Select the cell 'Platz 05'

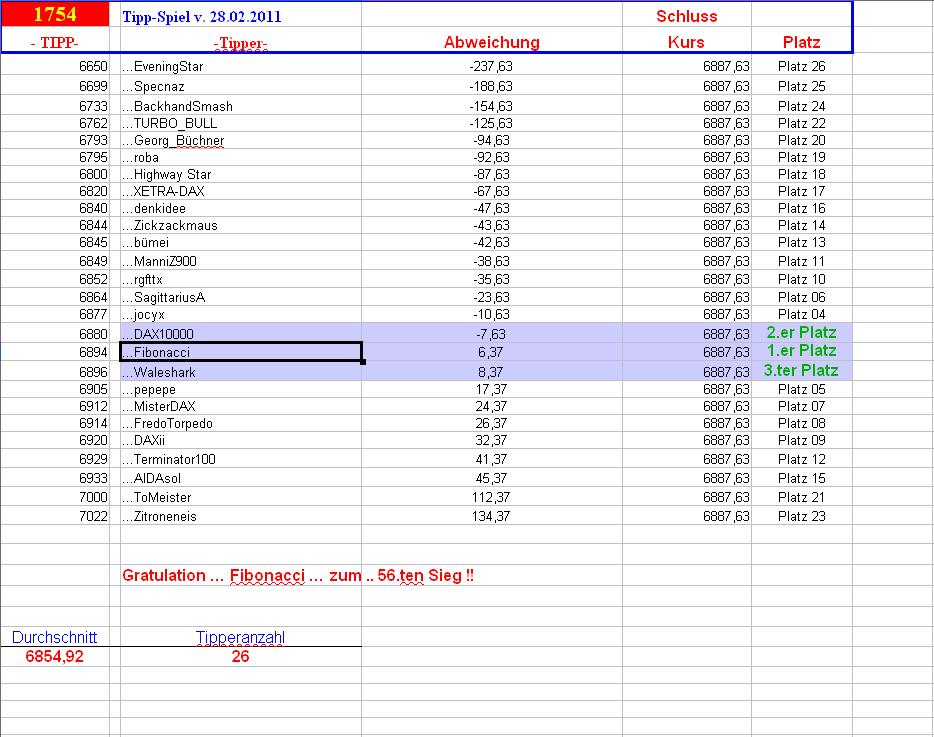click(x=801, y=389)
